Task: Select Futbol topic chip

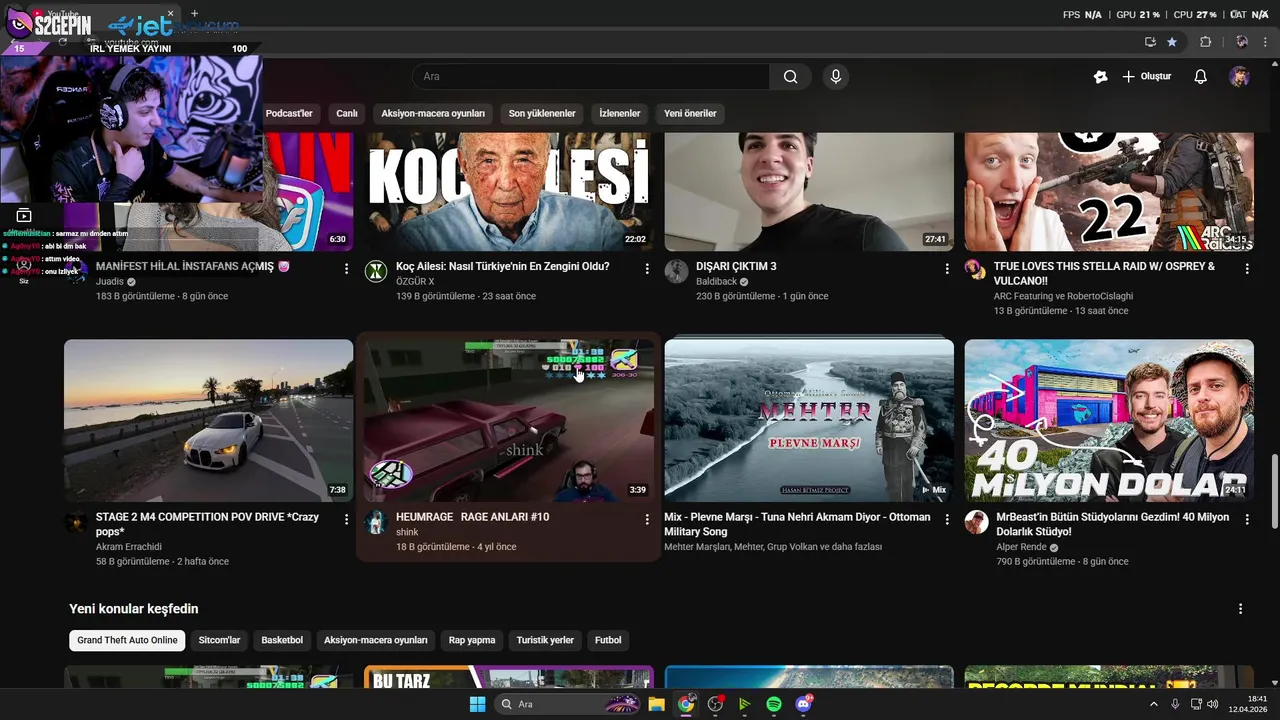Action: (x=608, y=641)
